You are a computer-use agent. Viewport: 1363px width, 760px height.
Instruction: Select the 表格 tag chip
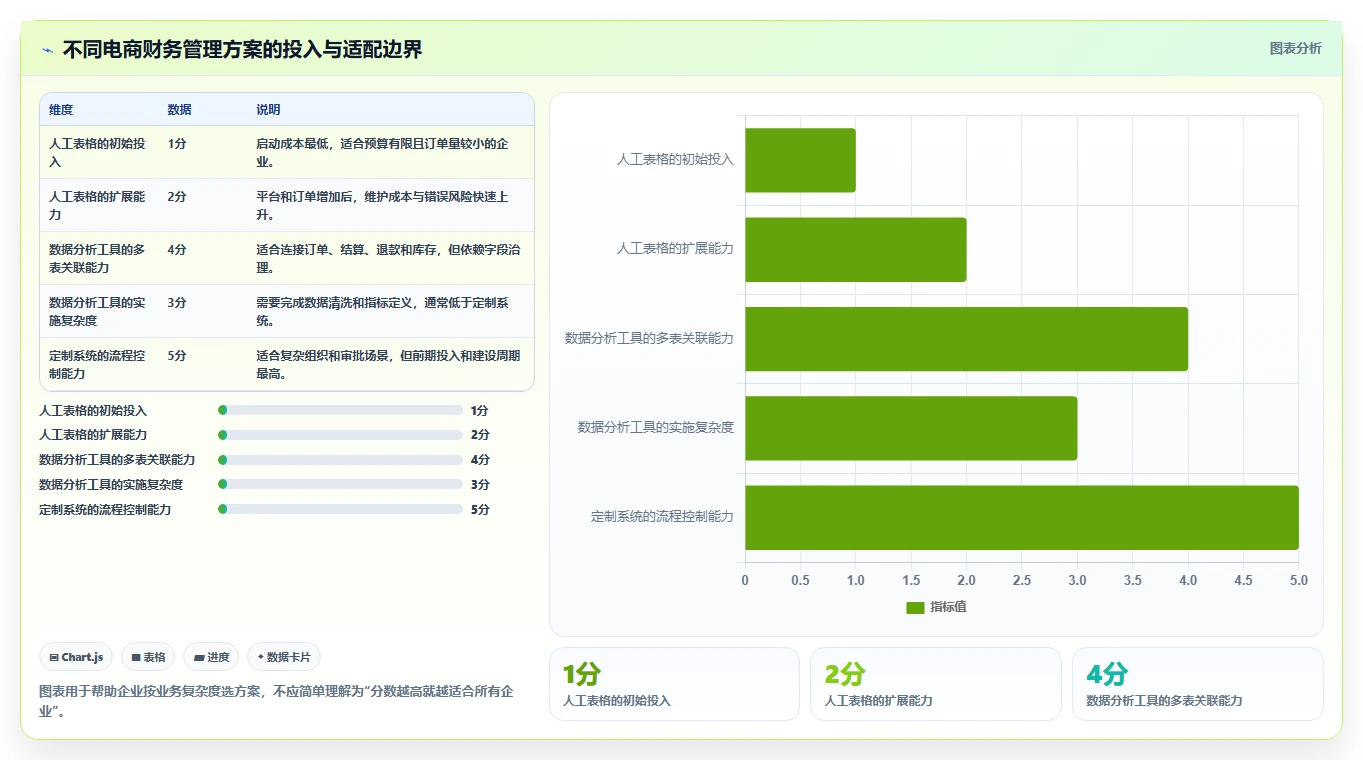(x=148, y=657)
